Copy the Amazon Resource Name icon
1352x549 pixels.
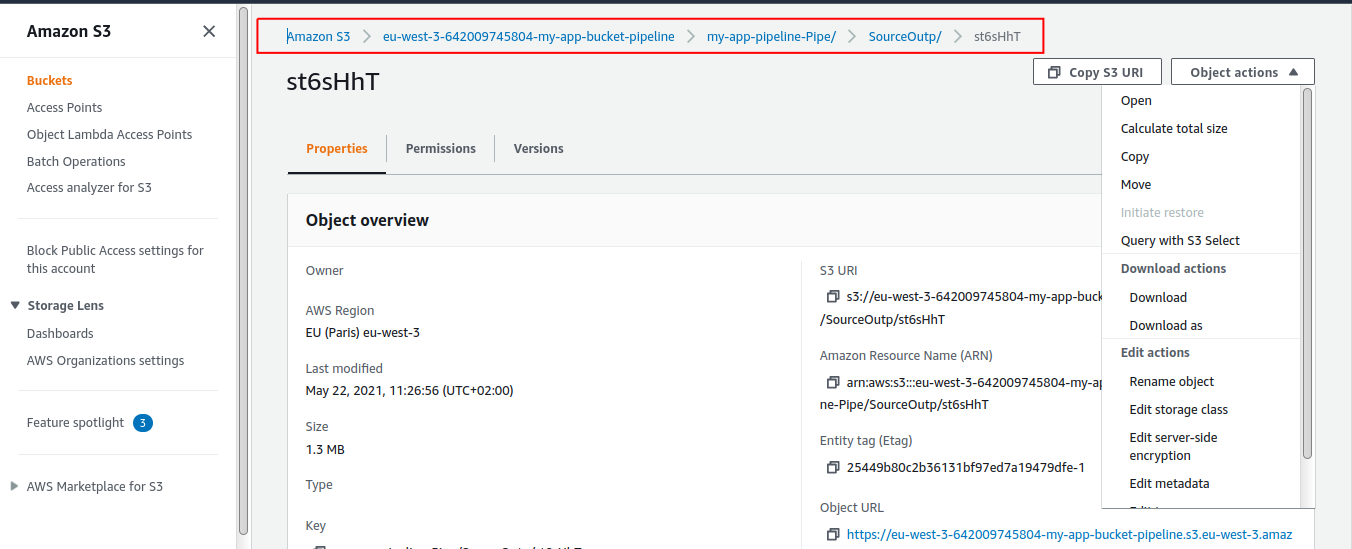832,382
